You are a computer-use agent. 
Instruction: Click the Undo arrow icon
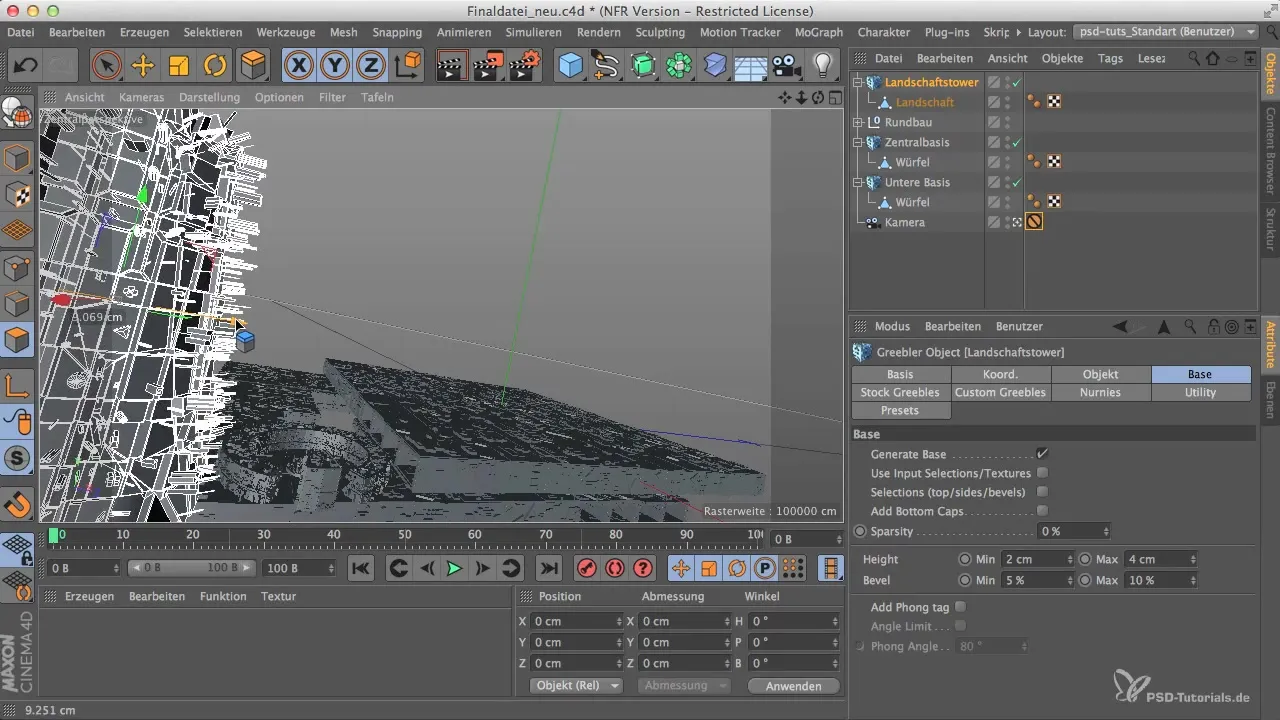pos(26,66)
